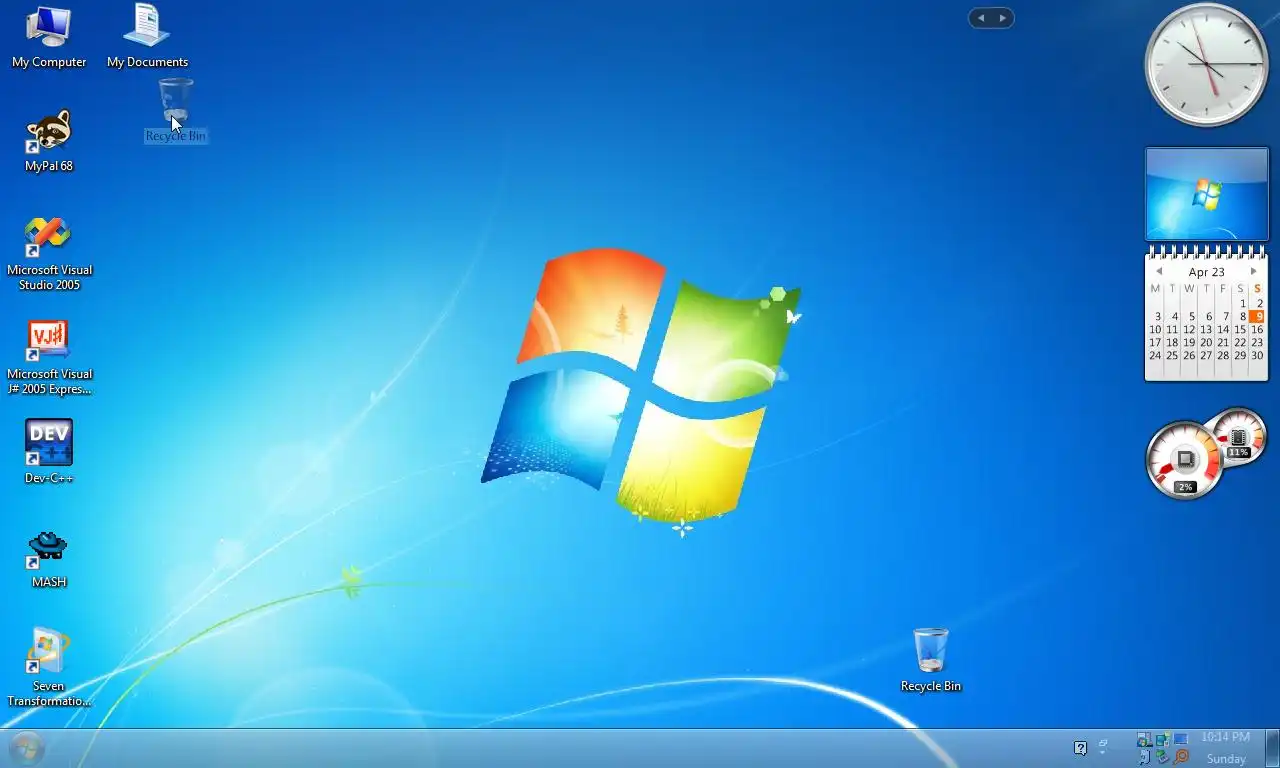The width and height of the screenshot is (1280, 768).
Task: Select date 23 in the calendar gadget
Action: [x=1257, y=342]
